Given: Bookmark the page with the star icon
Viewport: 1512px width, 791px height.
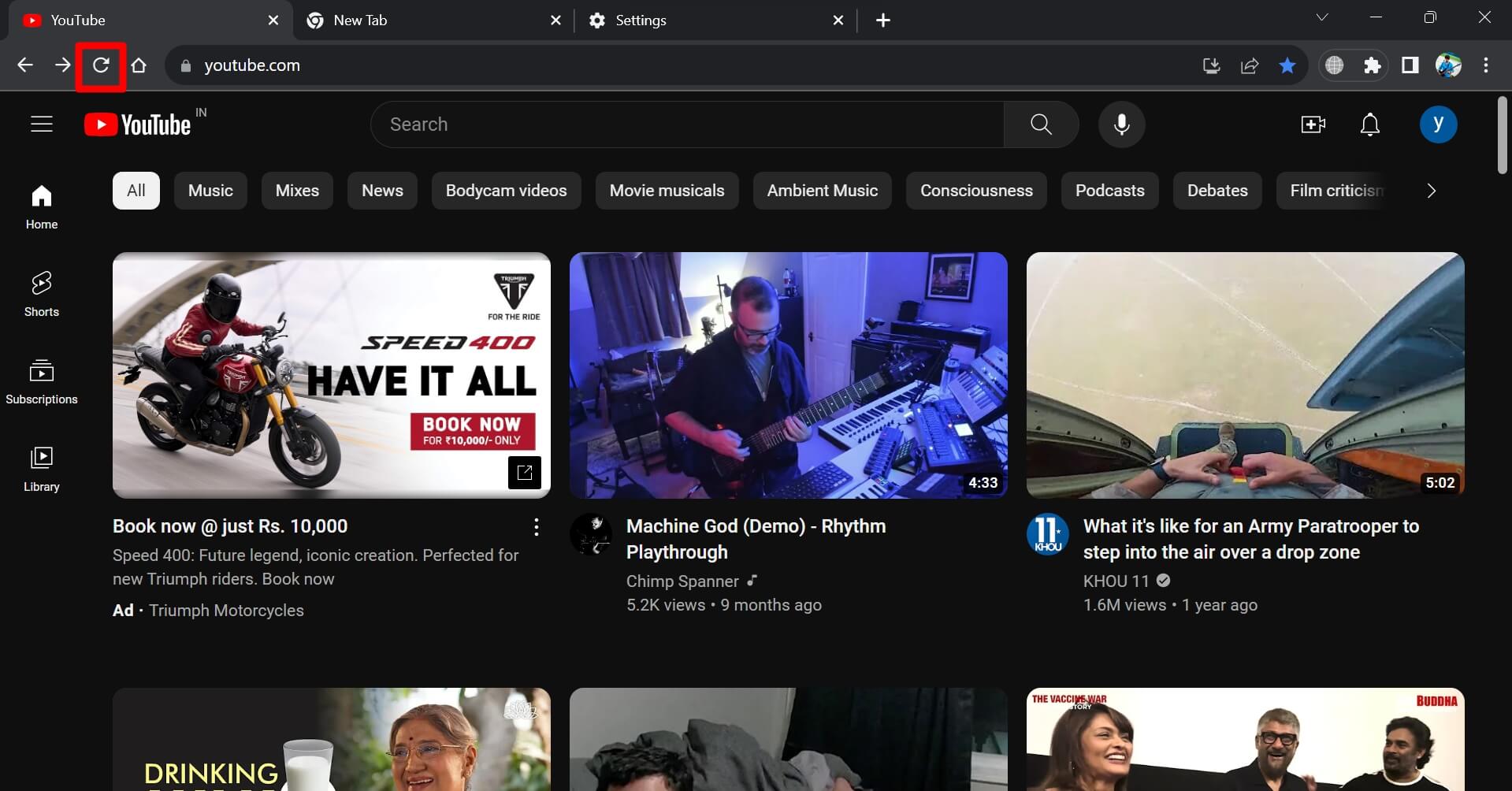Looking at the screenshot, I should point(1287,65).
